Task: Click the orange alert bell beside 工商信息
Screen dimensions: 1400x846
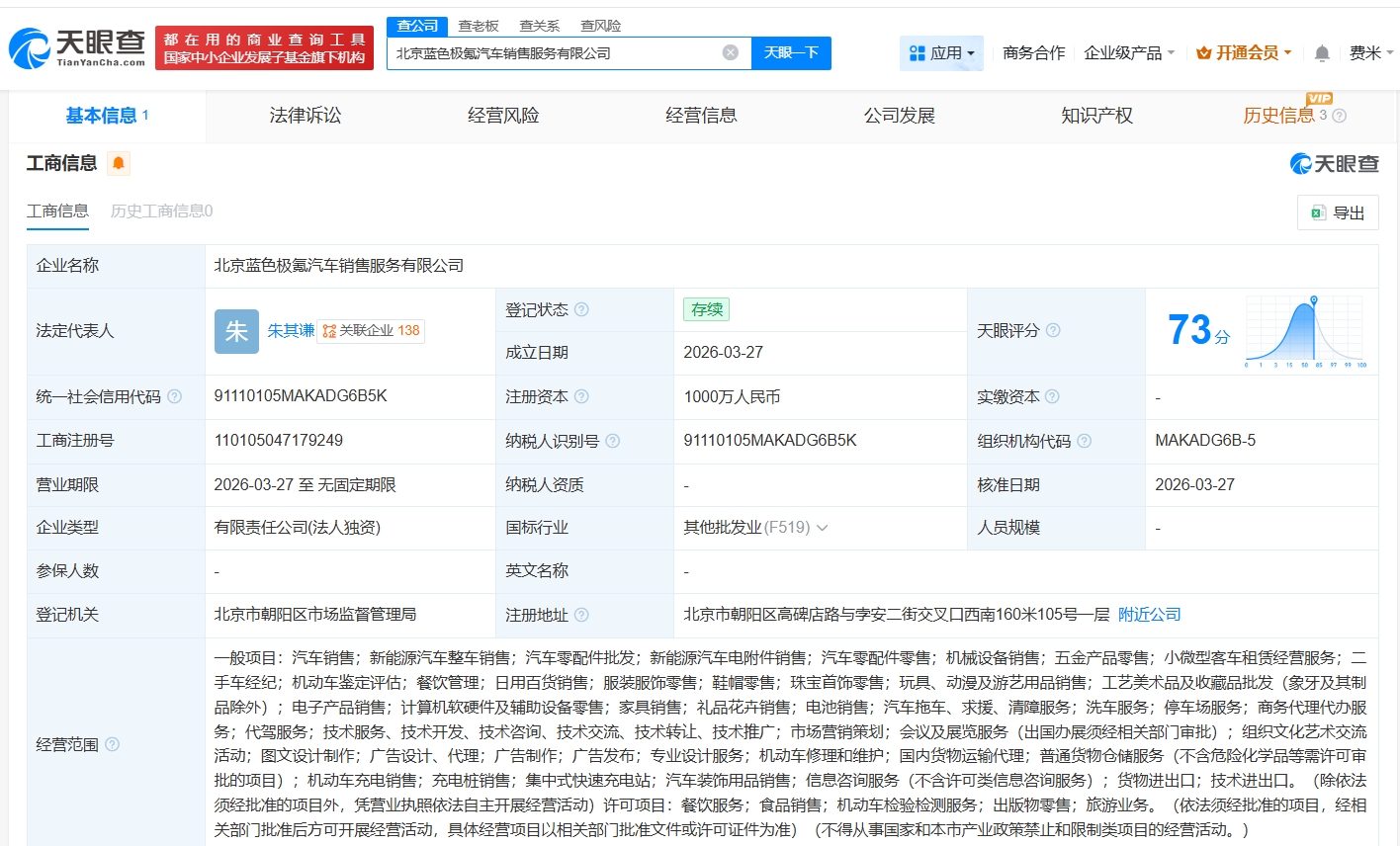Action: pyautogui.click(x=119, y=163)
